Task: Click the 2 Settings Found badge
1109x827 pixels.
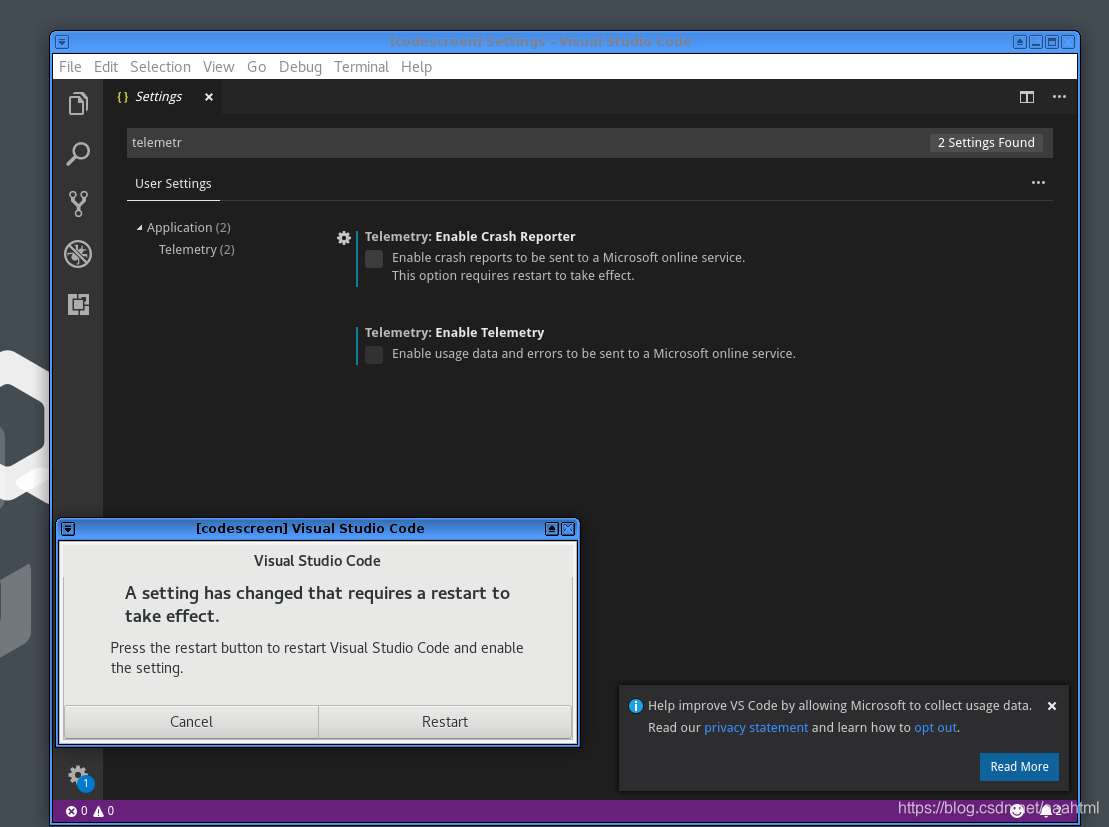Action: point(986,143)
